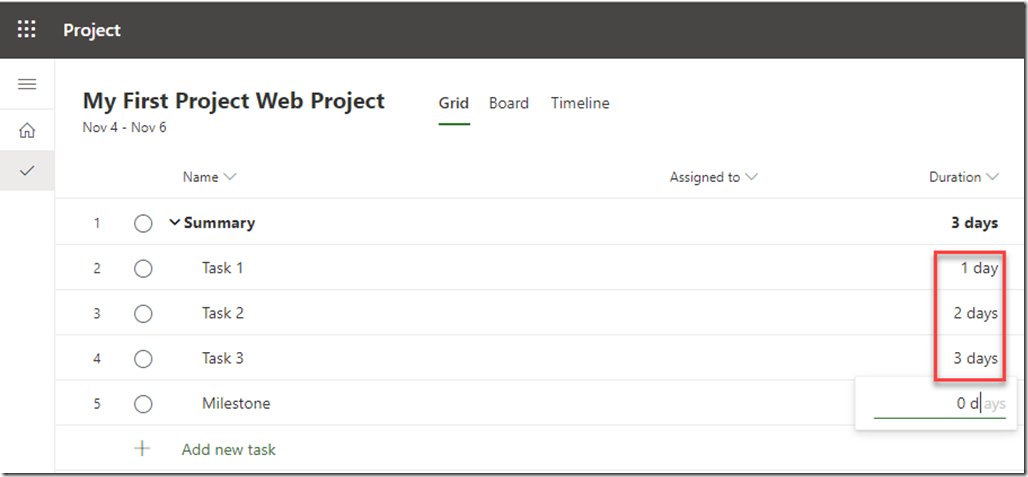Screen dimensions: 1028x477
Task: Mark Summary task complete circle
Action: 143,223
